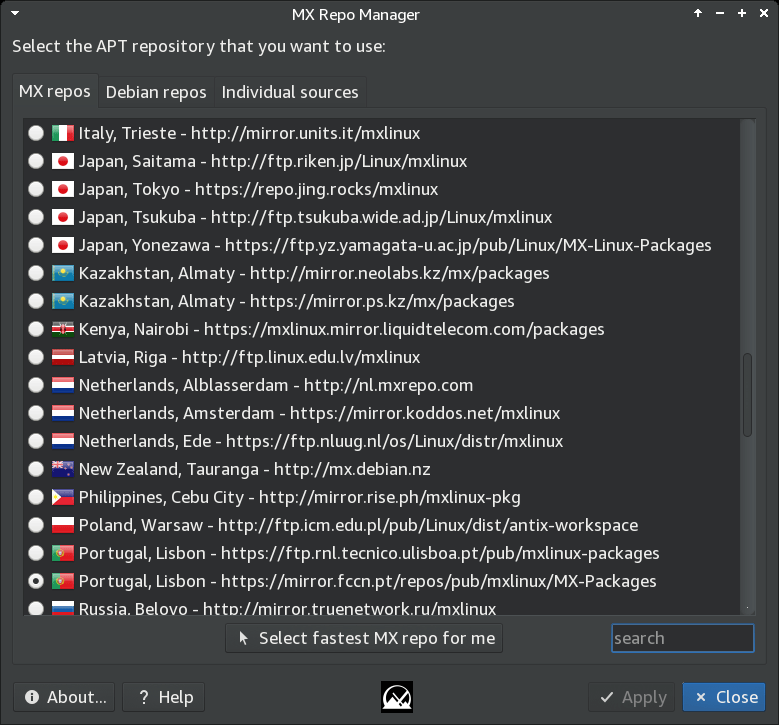Click the repo list vertical scrollbar handle

(x=747, y=395)
